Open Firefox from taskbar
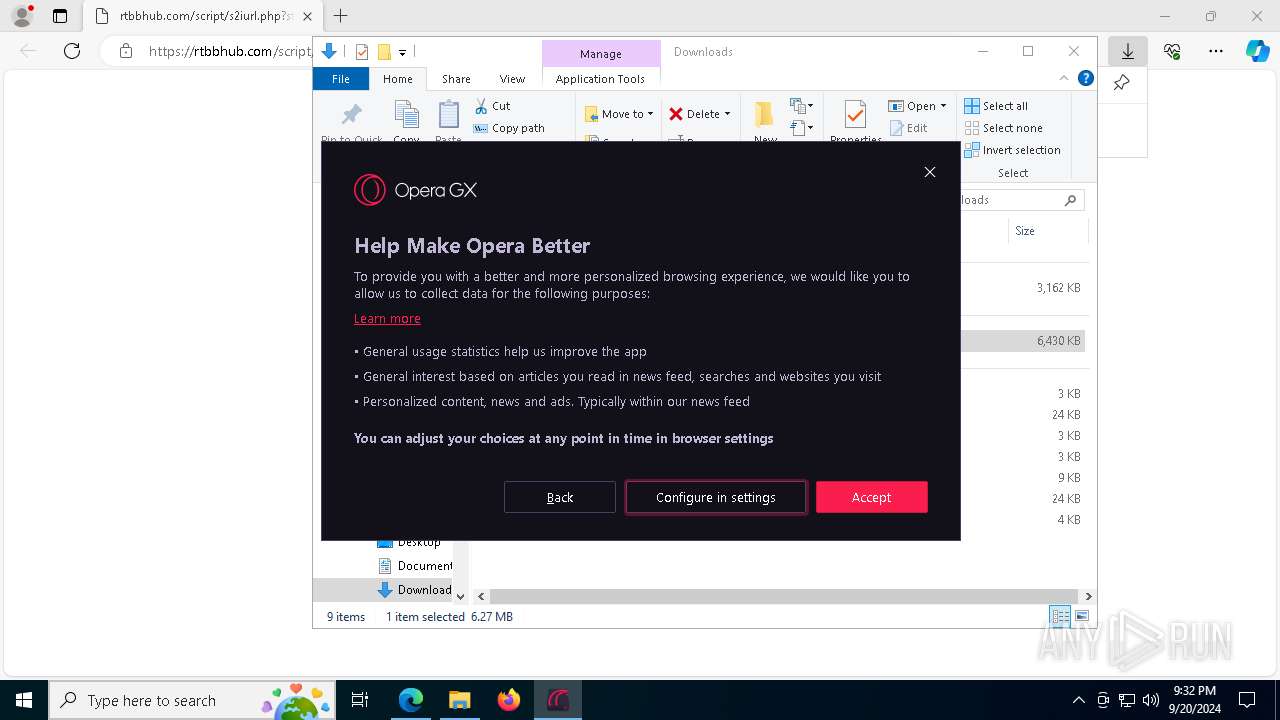Screen dimensions: 1280x720 (x=509, y=700)
